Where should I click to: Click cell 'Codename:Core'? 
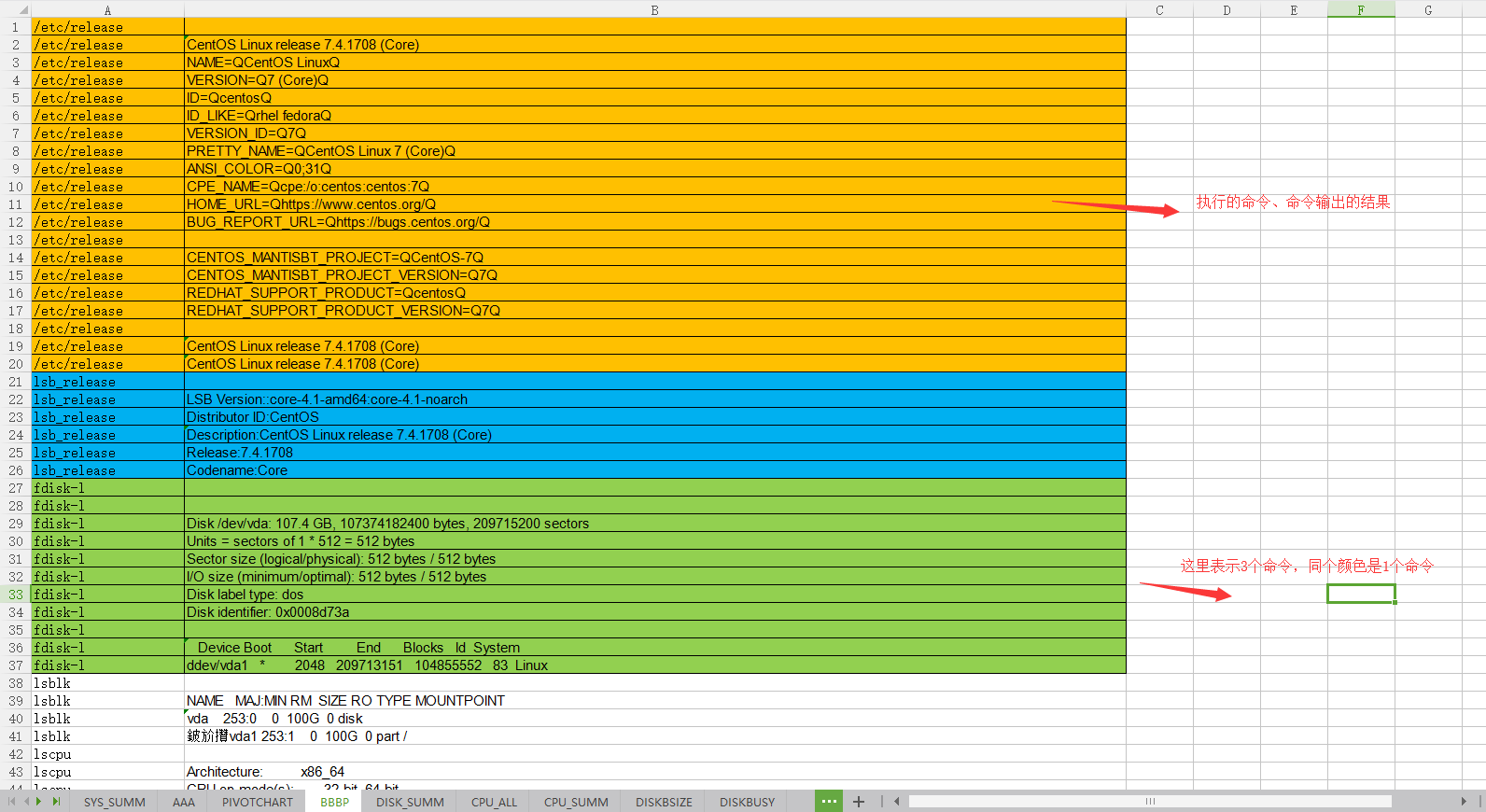pos(654,470)
